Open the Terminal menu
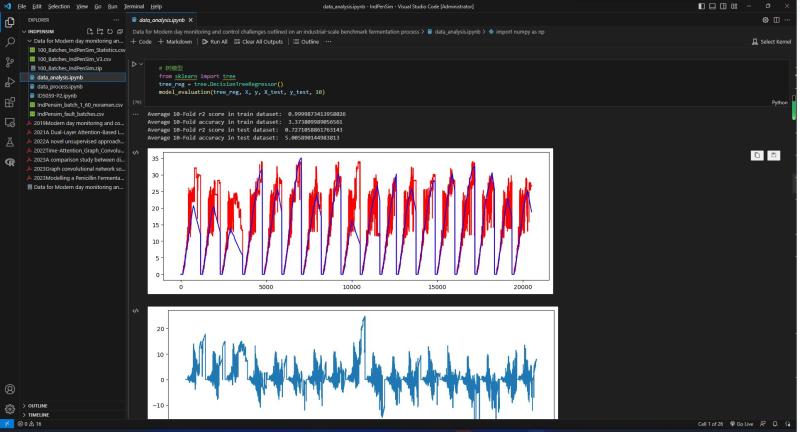 click(134, 6)
